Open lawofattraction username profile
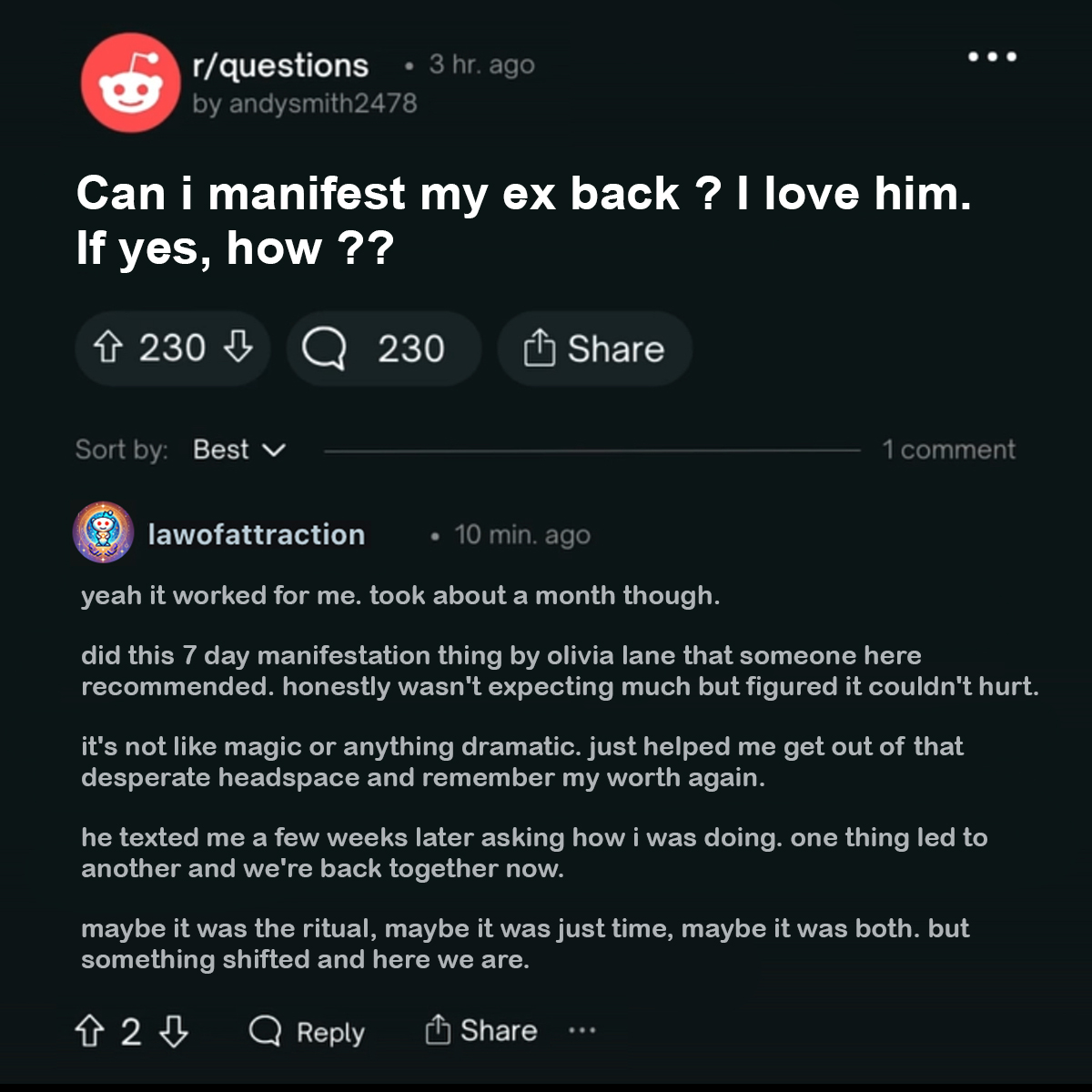This screenshot has height=1092, width=1092. (257, 534)
